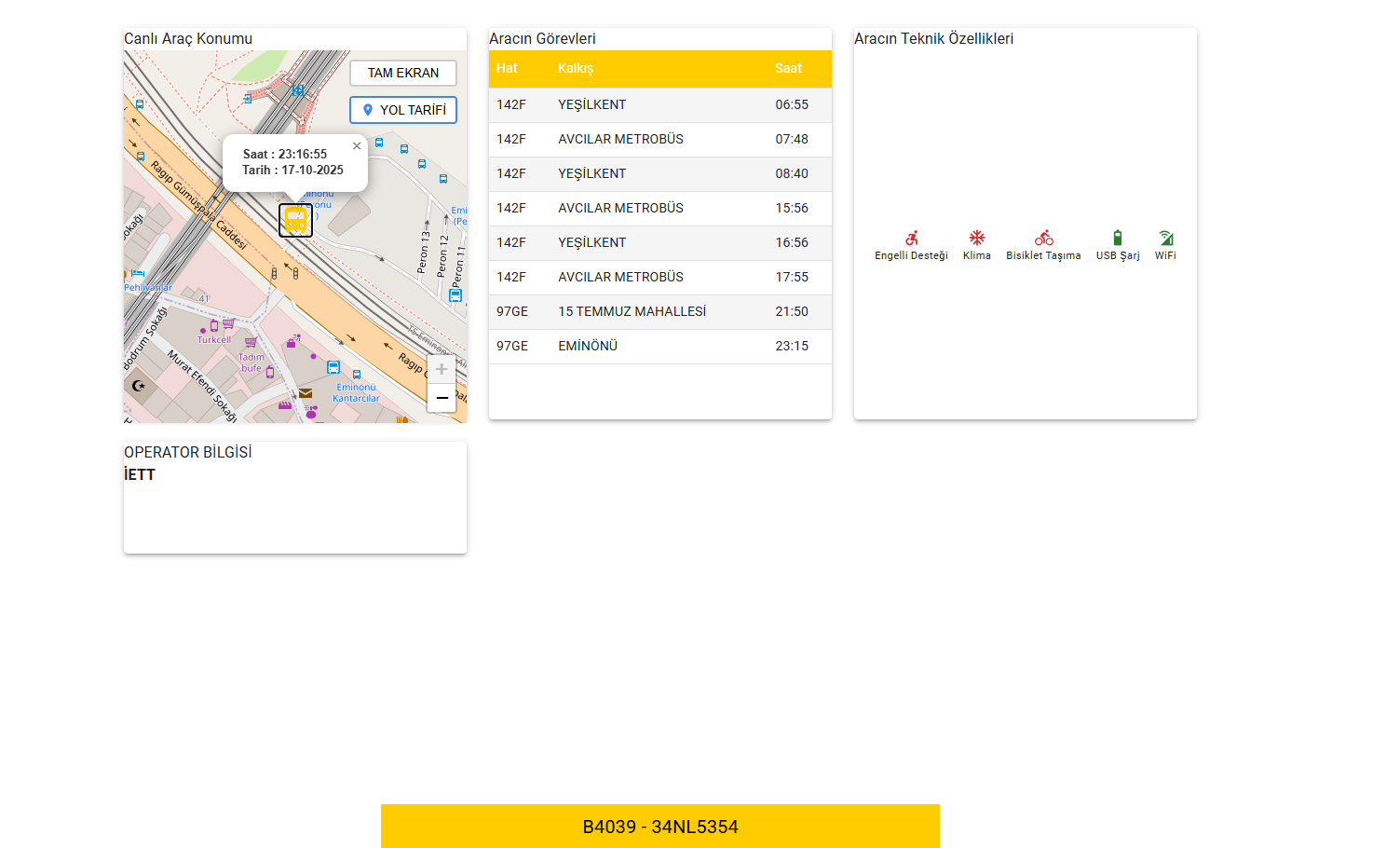Open YOL TARİFİ directions
This screenshot has width=1400, height=848.
[x=402, y=110]
